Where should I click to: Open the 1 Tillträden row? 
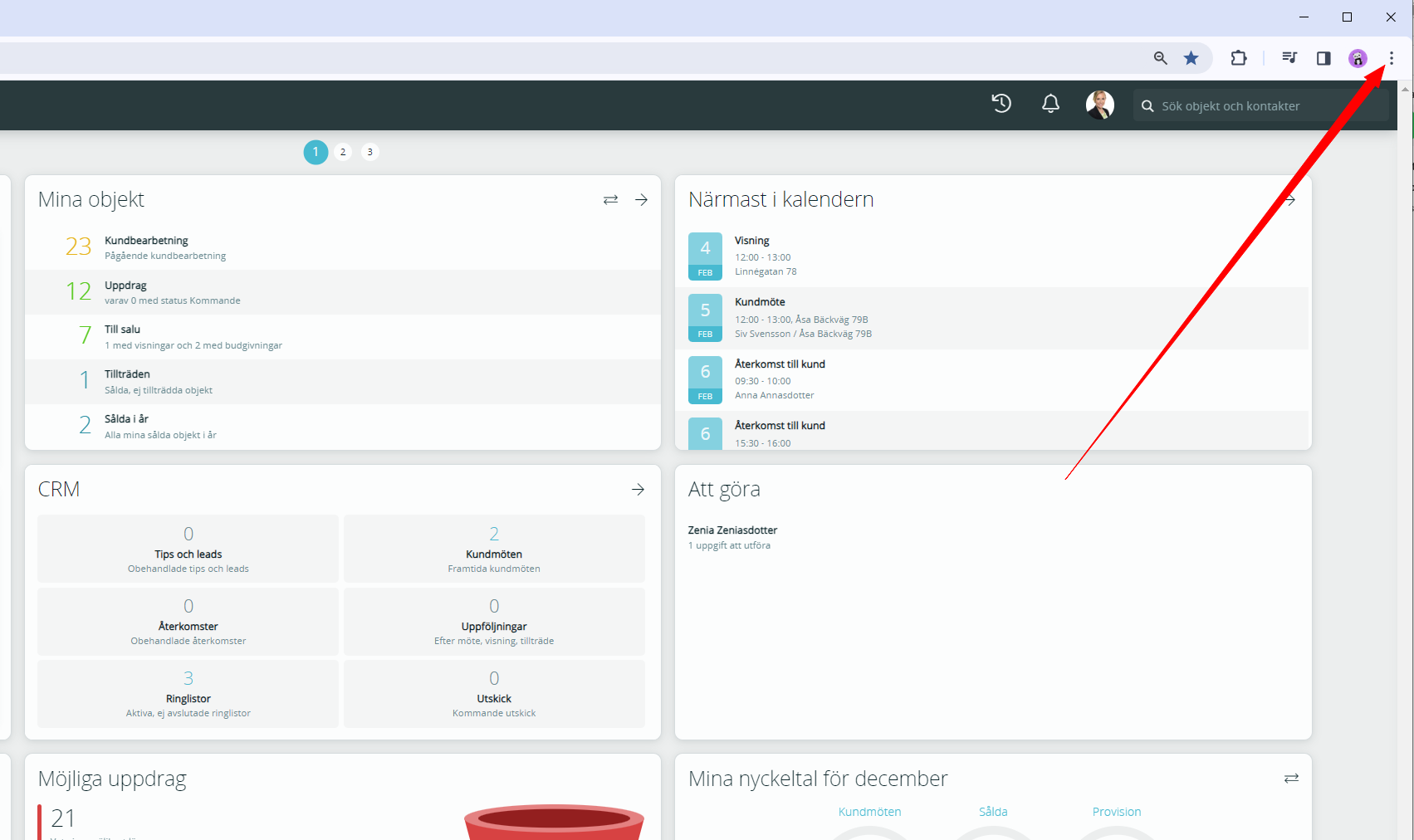[x=343, y=382]
